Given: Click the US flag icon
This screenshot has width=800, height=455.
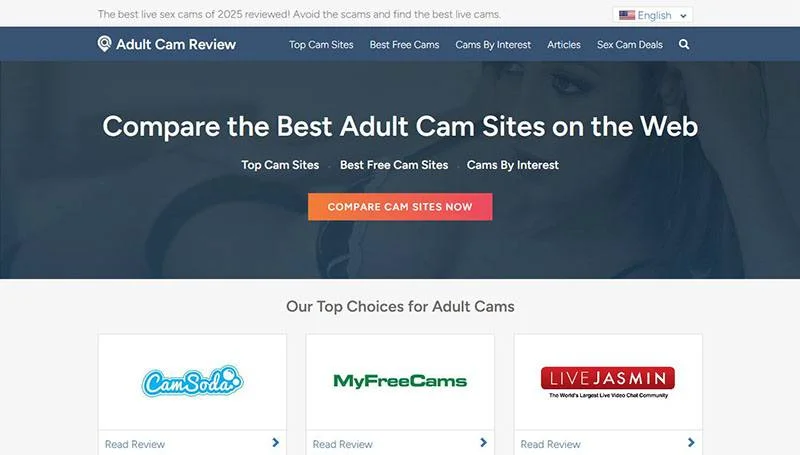Looking at the screenshot, I should pos(627,15).
